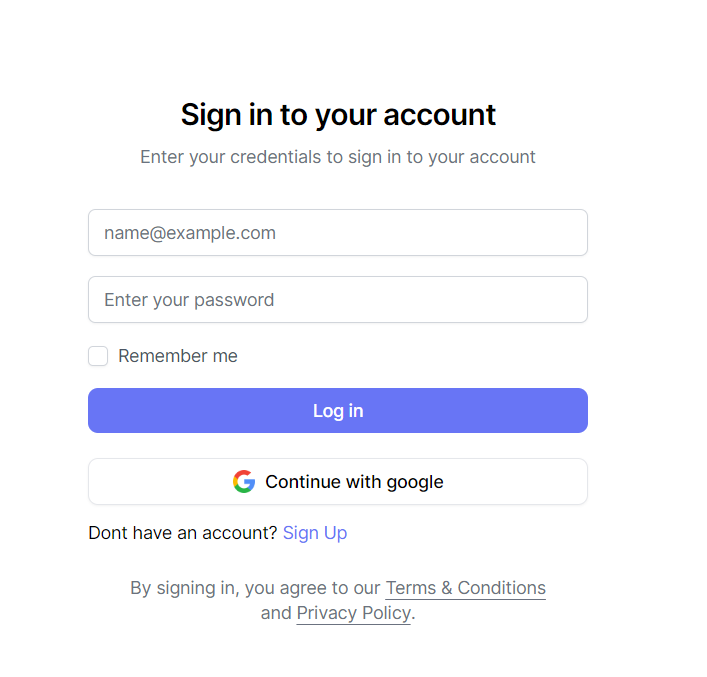Open the Terms & Conditions link
Viewport: 707px width, 677px height.
coord(465,588)
